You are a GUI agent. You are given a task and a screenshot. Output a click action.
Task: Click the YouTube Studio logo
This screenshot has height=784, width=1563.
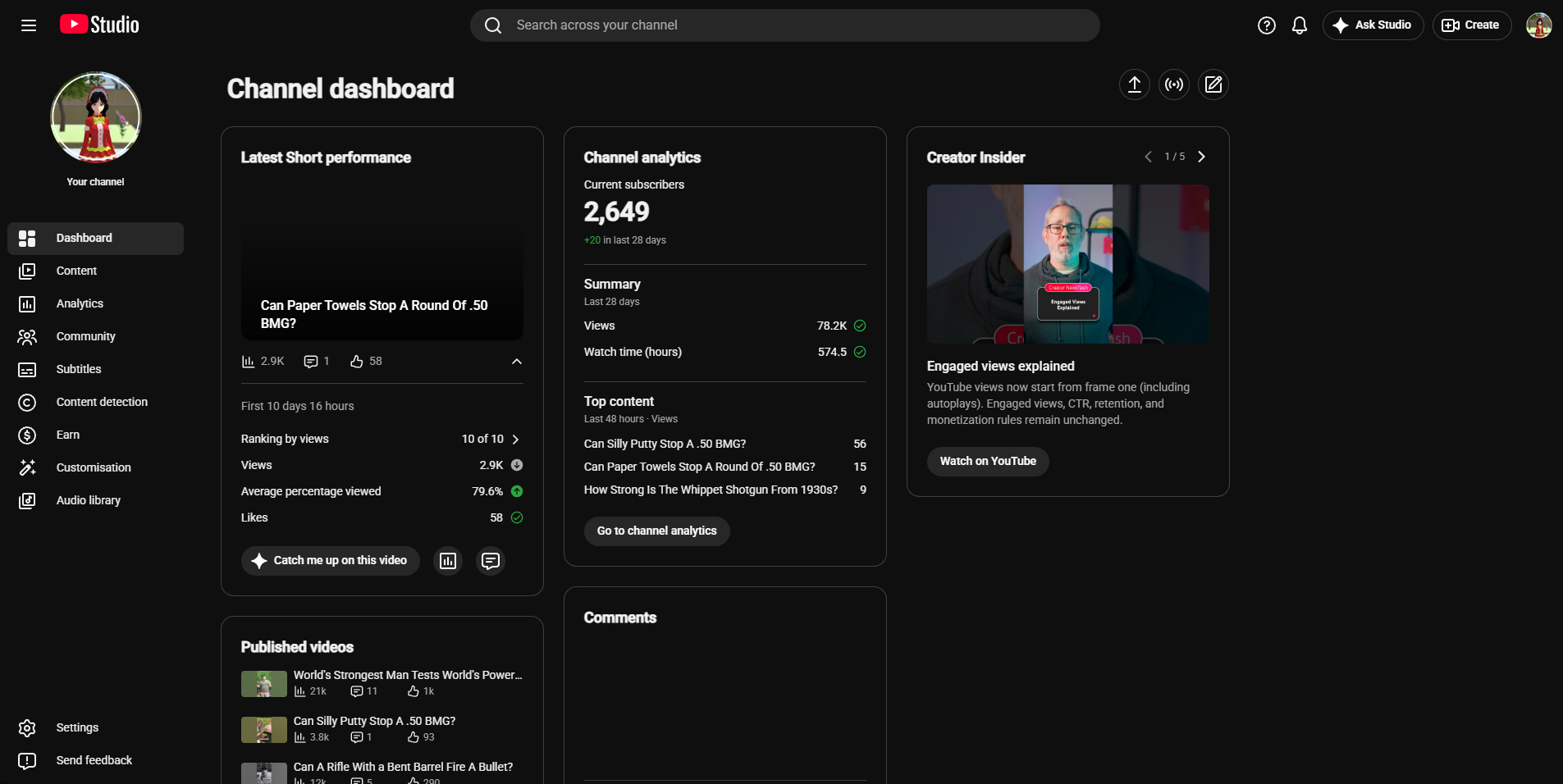(99, 25)
